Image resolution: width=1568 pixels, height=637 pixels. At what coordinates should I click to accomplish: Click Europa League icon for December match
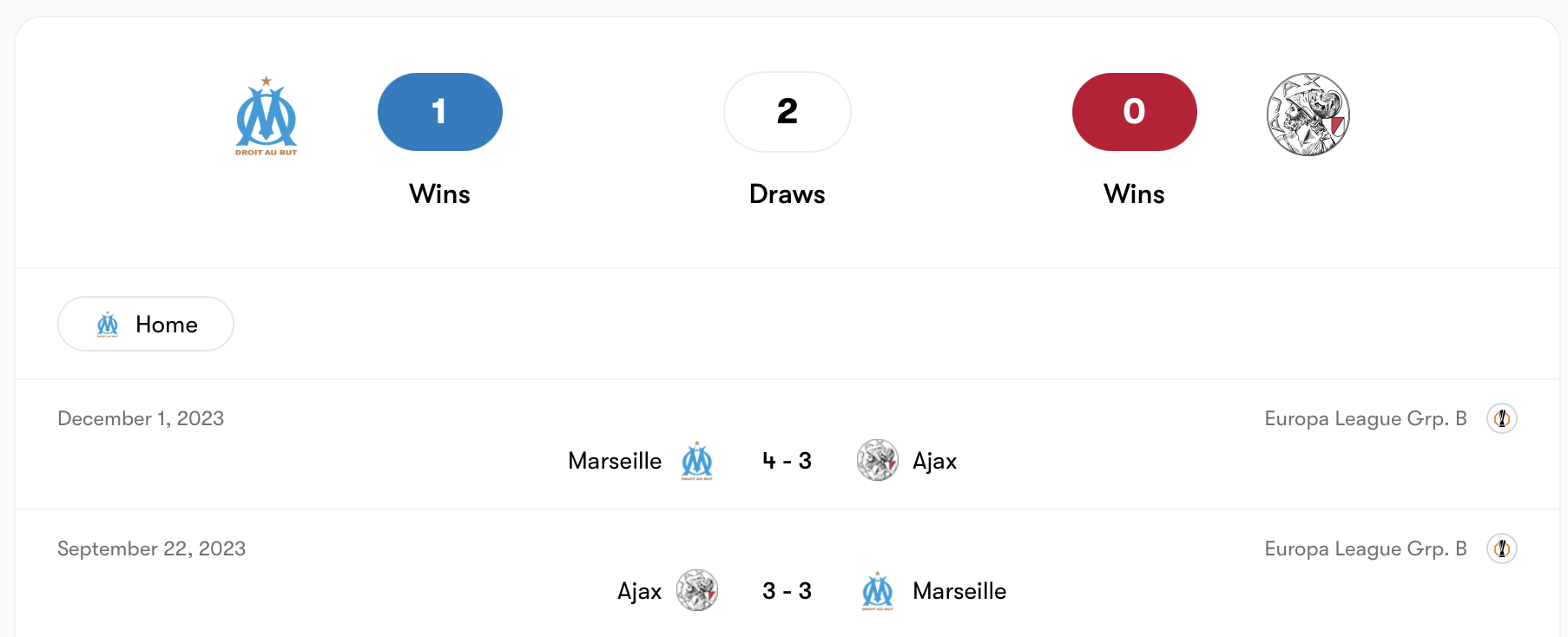point(1501,418)
